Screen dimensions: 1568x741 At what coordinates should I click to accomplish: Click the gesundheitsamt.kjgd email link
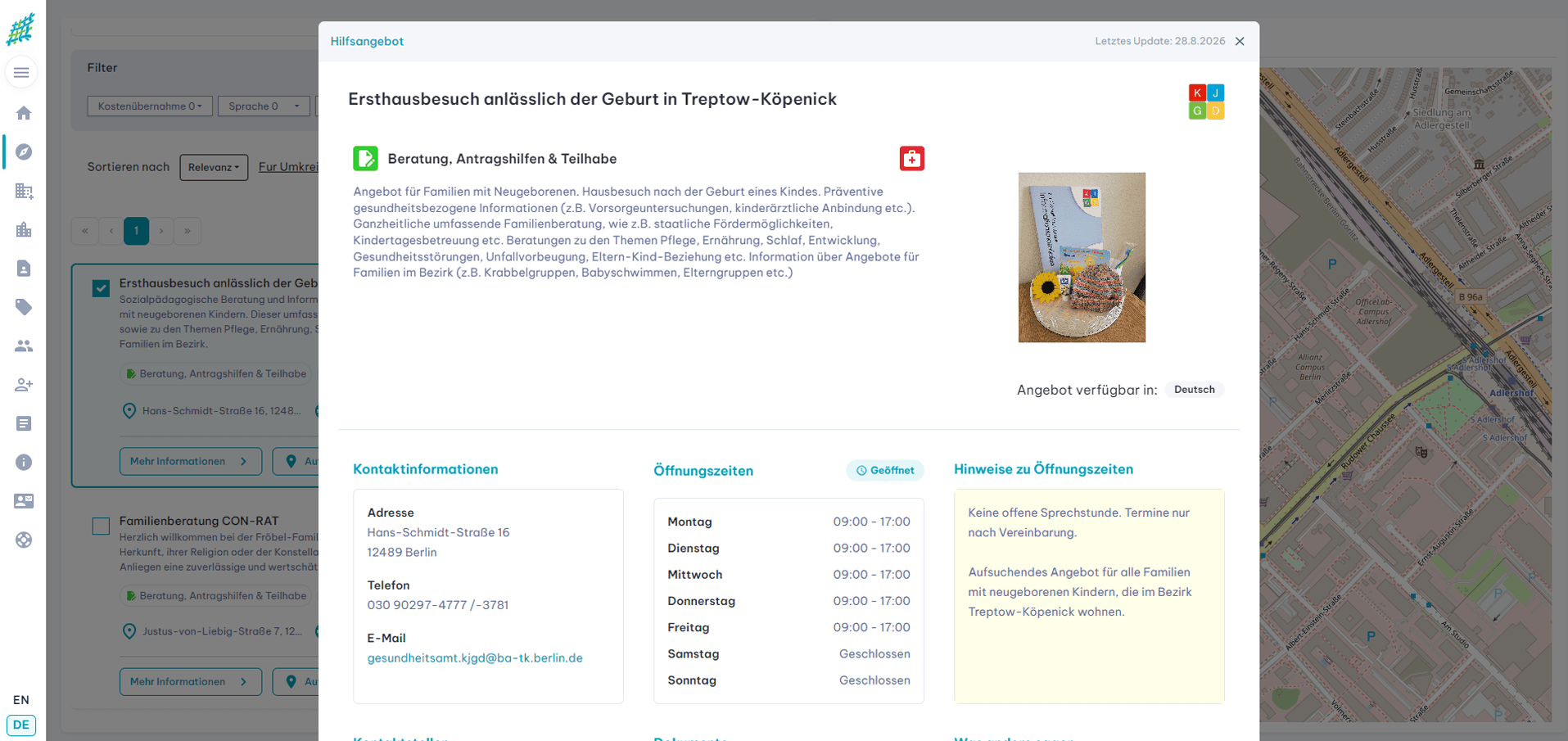point(475,658)
